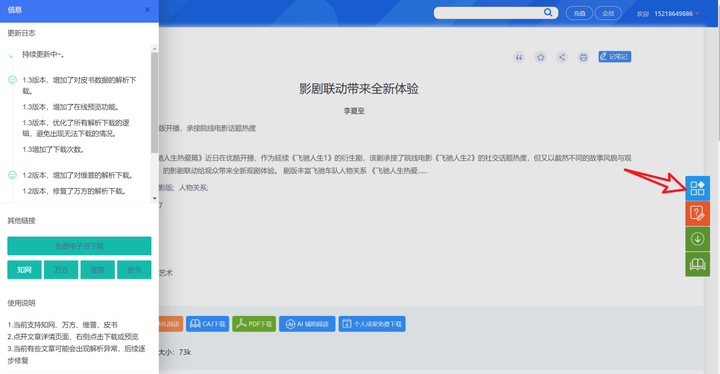Click the CAJ下载 button
Screen dimensions: 720x374
208,324
